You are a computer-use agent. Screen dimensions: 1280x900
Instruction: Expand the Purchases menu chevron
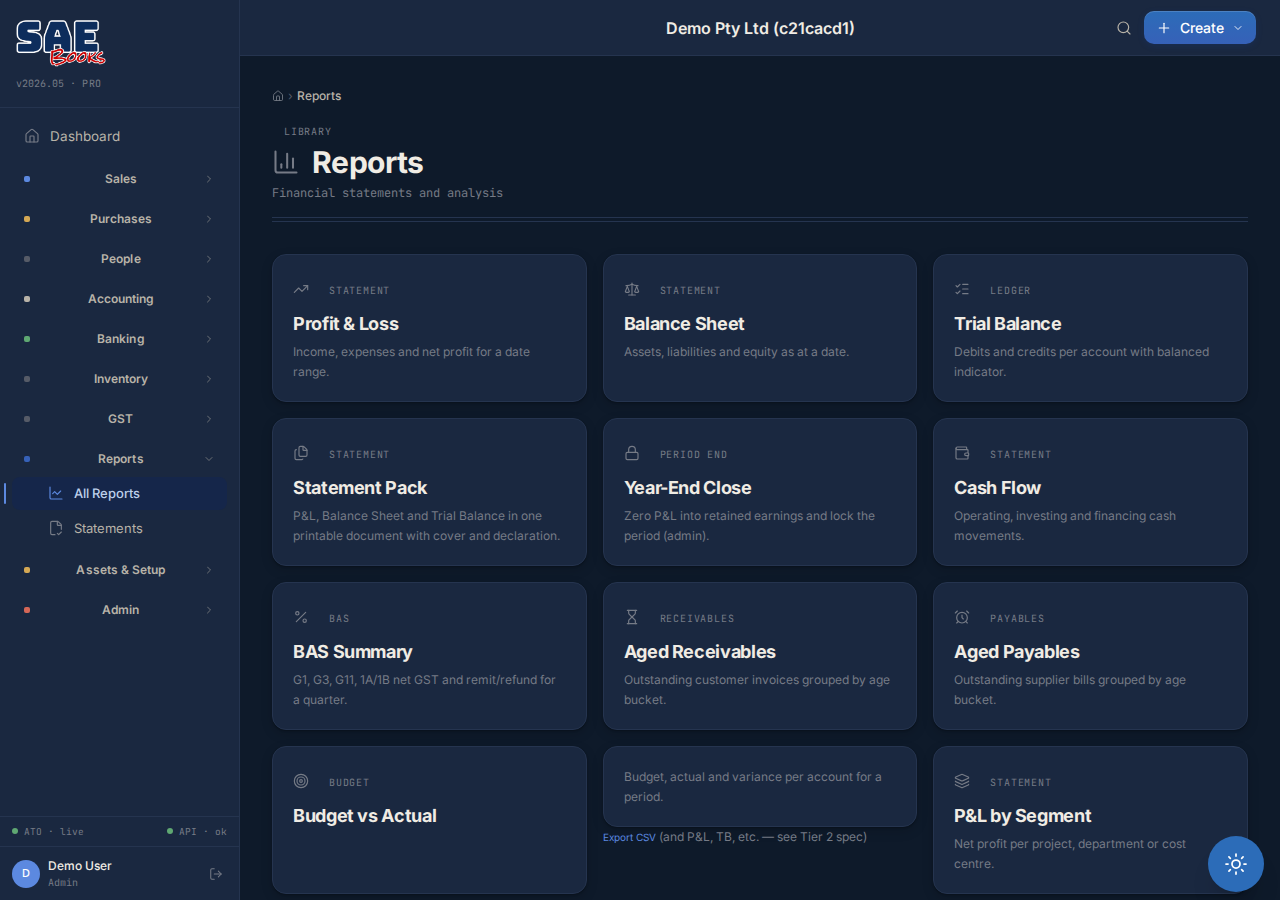click(209, 219)
